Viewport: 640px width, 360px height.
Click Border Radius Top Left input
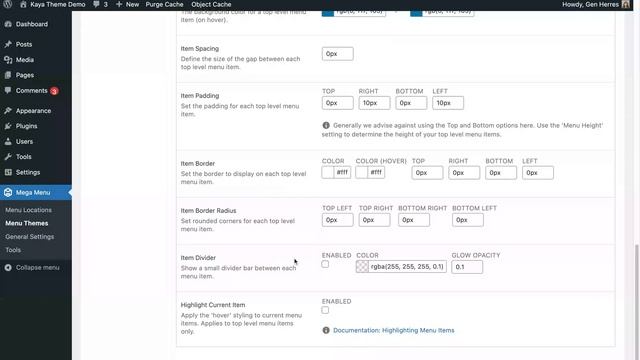click(338, 220)
